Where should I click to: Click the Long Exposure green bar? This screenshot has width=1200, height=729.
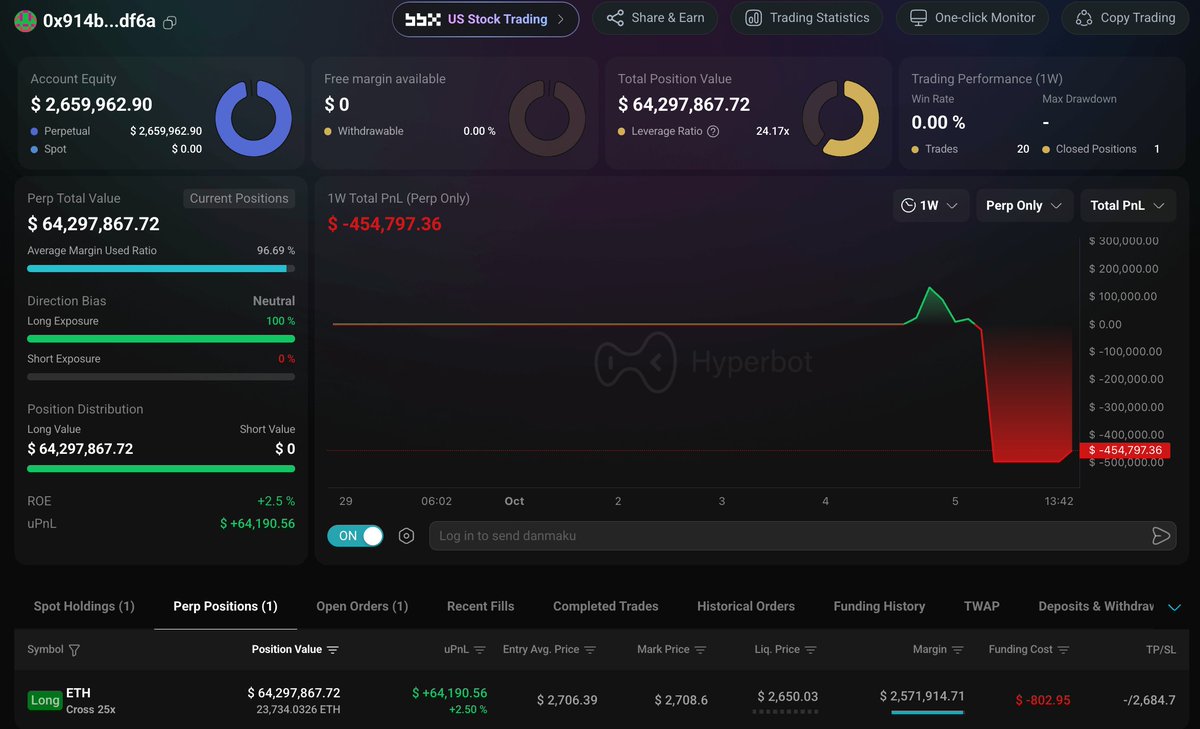(161, 339)
